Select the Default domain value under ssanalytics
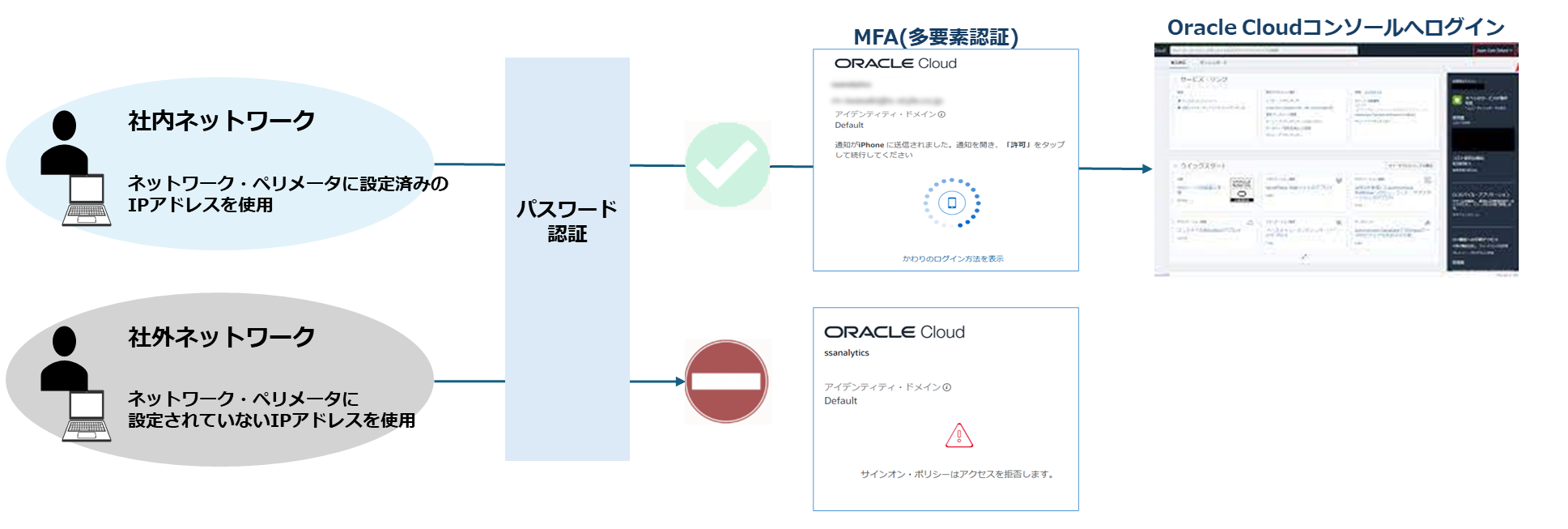Screen dimensions: 1568x529 (840, 401)
